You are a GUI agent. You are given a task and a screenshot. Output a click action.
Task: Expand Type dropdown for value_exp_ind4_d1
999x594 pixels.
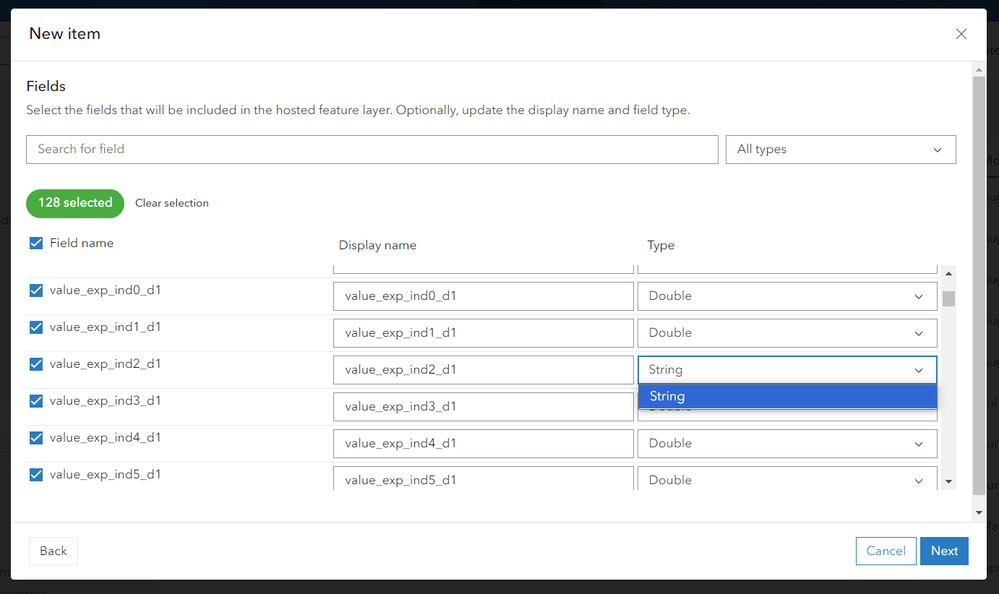787,443
